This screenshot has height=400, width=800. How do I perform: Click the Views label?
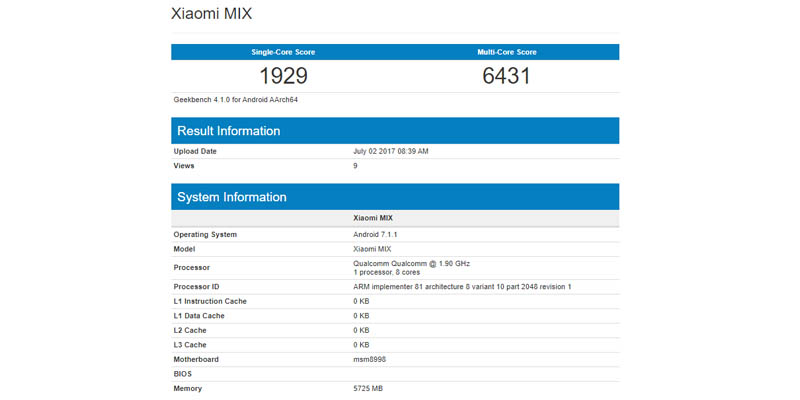click(184, 166)
